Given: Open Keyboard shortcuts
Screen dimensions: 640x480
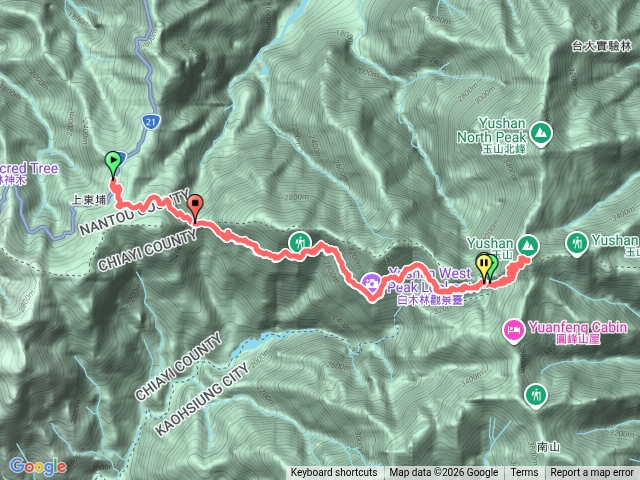Looking at the screenshot, I should pos(334,473).
